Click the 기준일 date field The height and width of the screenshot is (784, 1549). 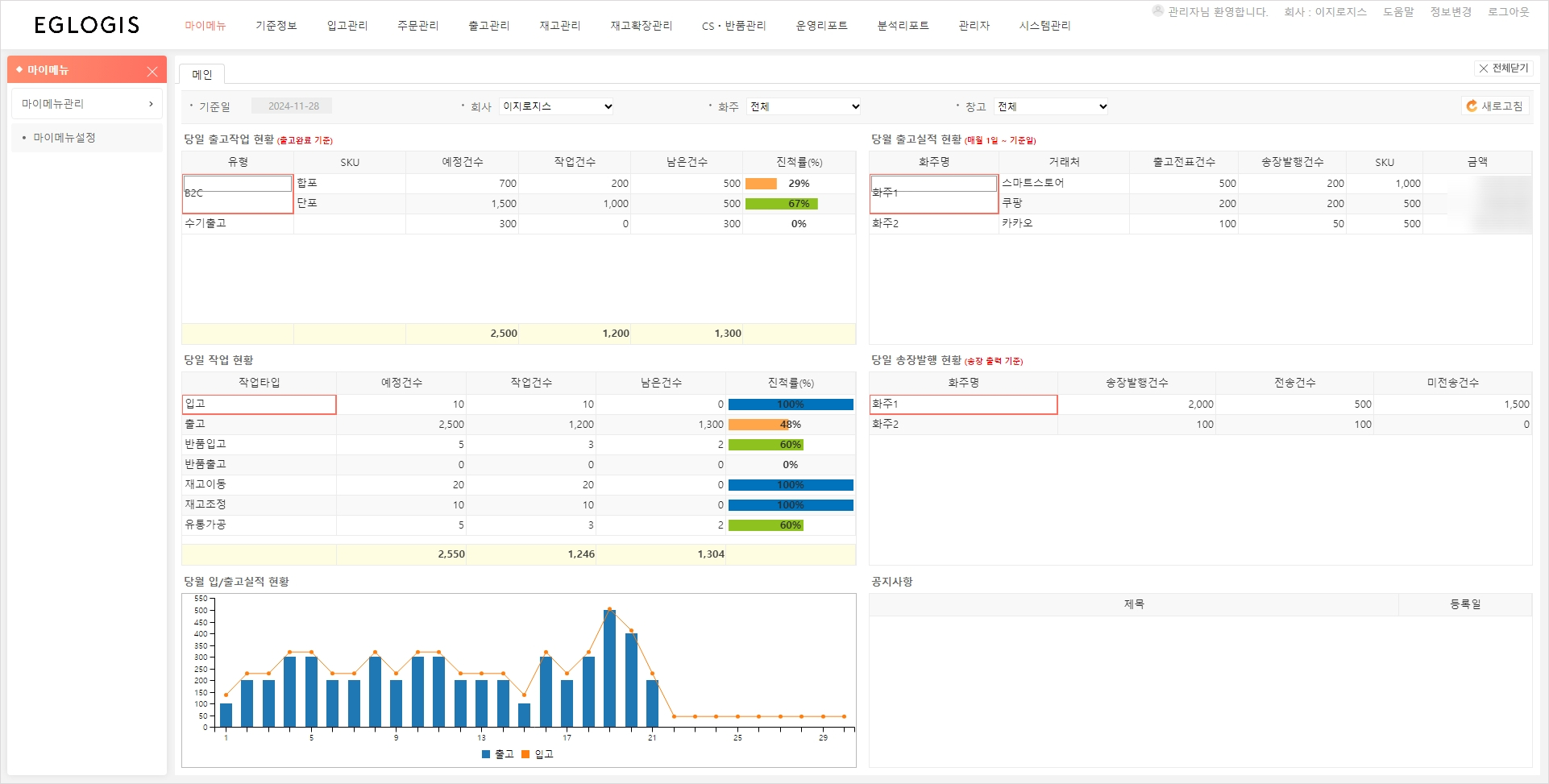(x=293, y=106)
